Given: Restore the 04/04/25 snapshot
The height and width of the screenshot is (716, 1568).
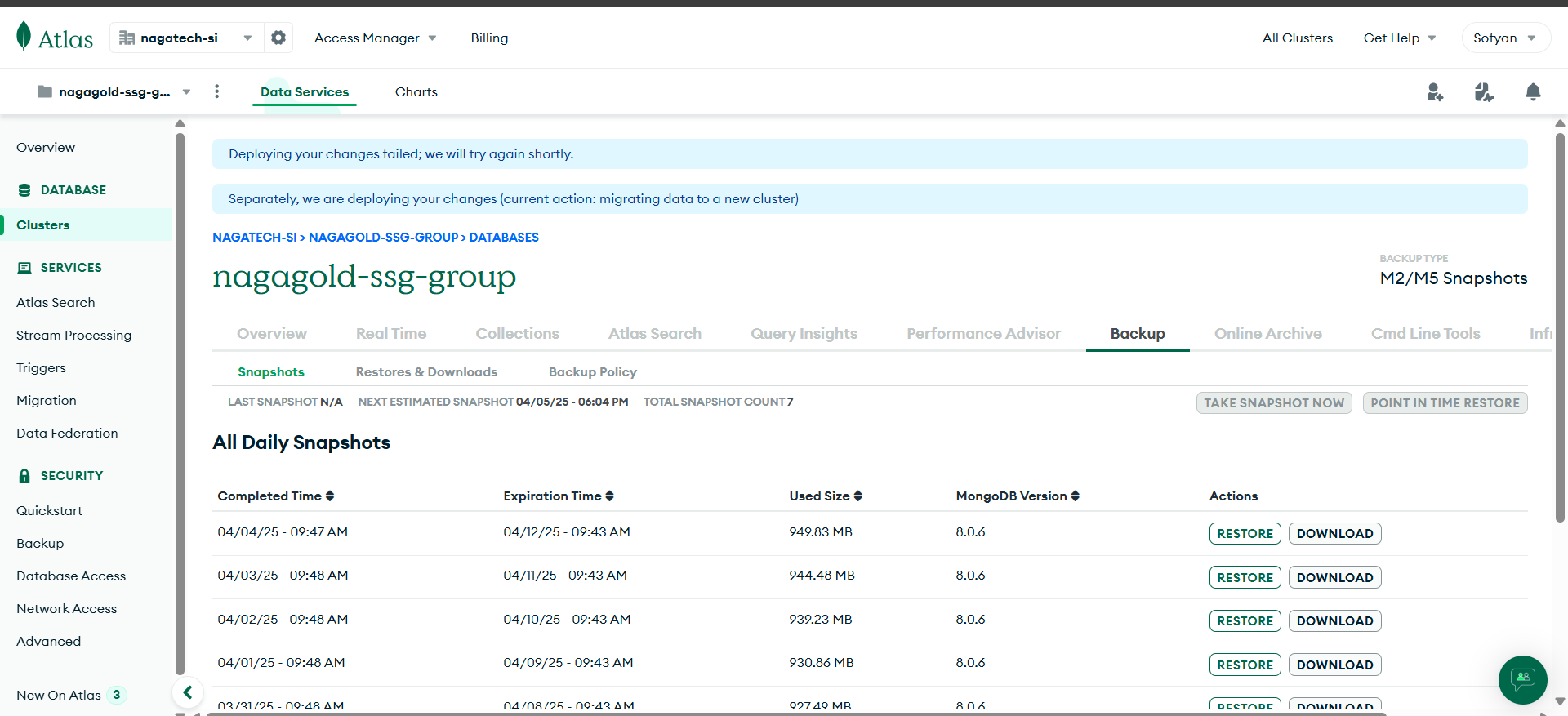Looking at the screenshot, I should (x=1245, y=533).
